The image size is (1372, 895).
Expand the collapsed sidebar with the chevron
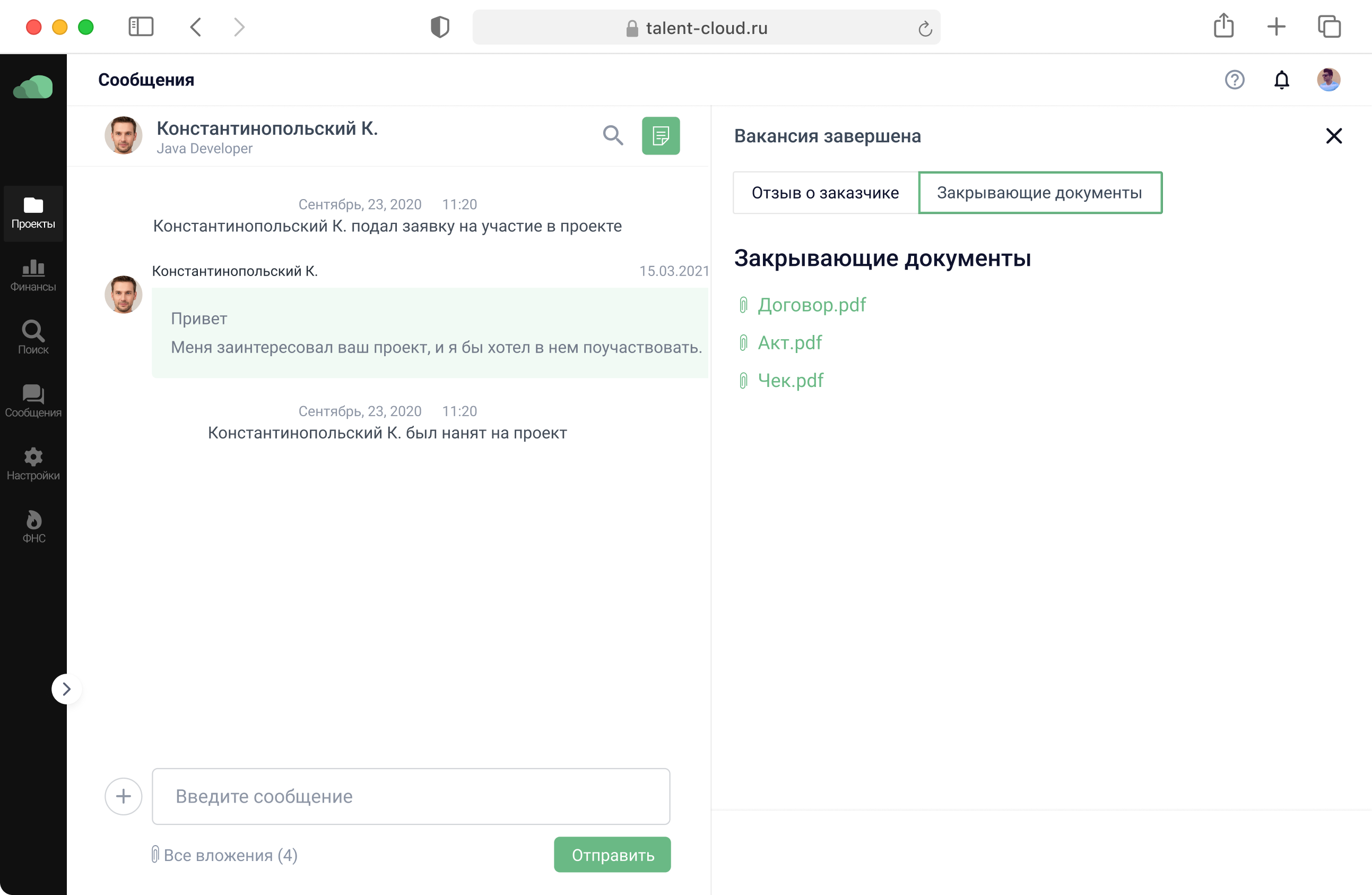point(67,689)
